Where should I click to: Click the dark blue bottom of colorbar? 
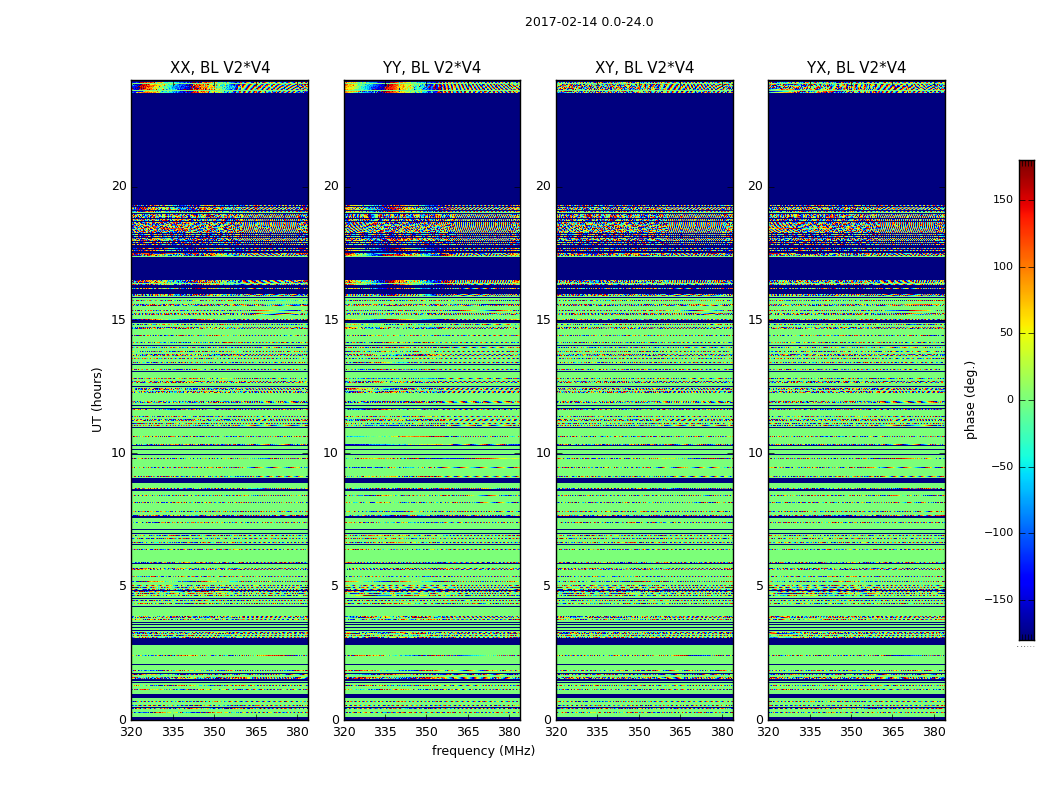(1026, 634)
